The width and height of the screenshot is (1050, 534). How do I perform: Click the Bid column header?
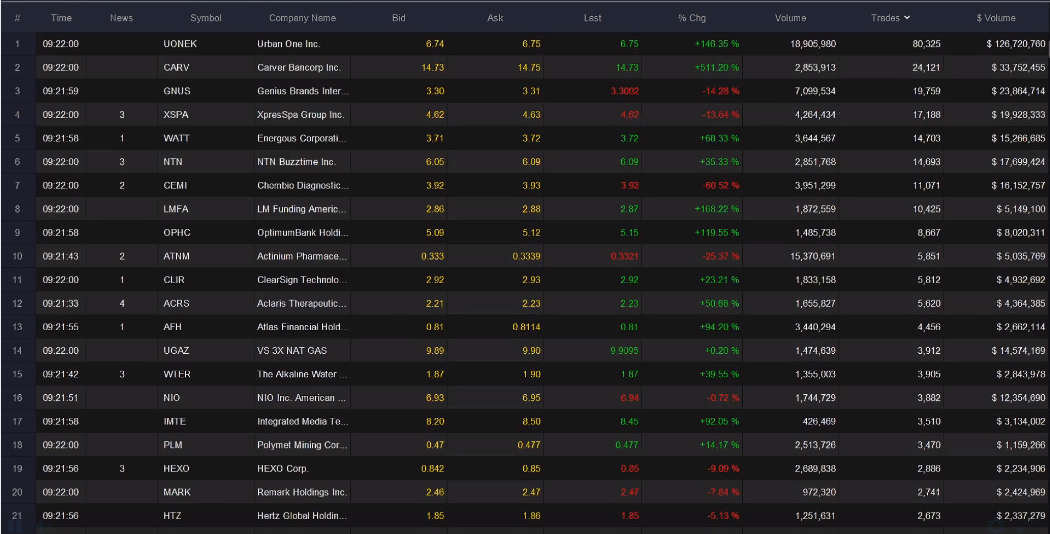[x=398, y=18]
